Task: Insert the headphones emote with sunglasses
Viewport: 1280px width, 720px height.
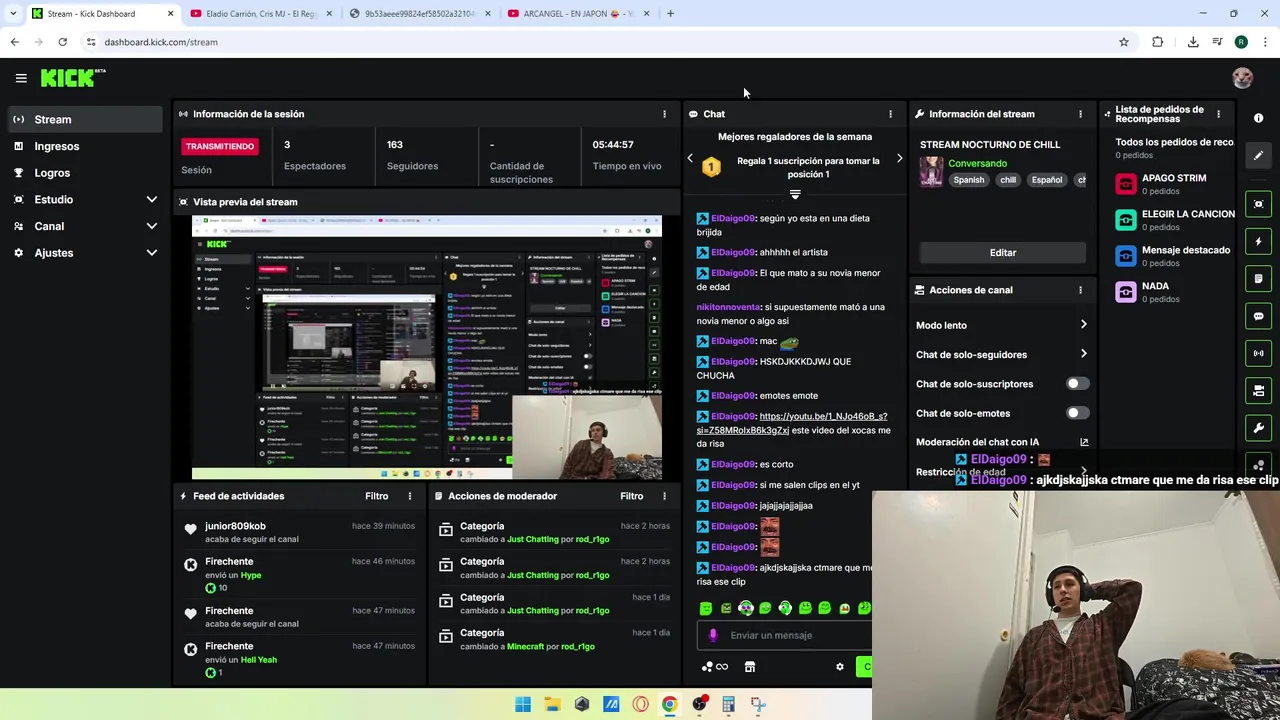Action: click(746, 608)
